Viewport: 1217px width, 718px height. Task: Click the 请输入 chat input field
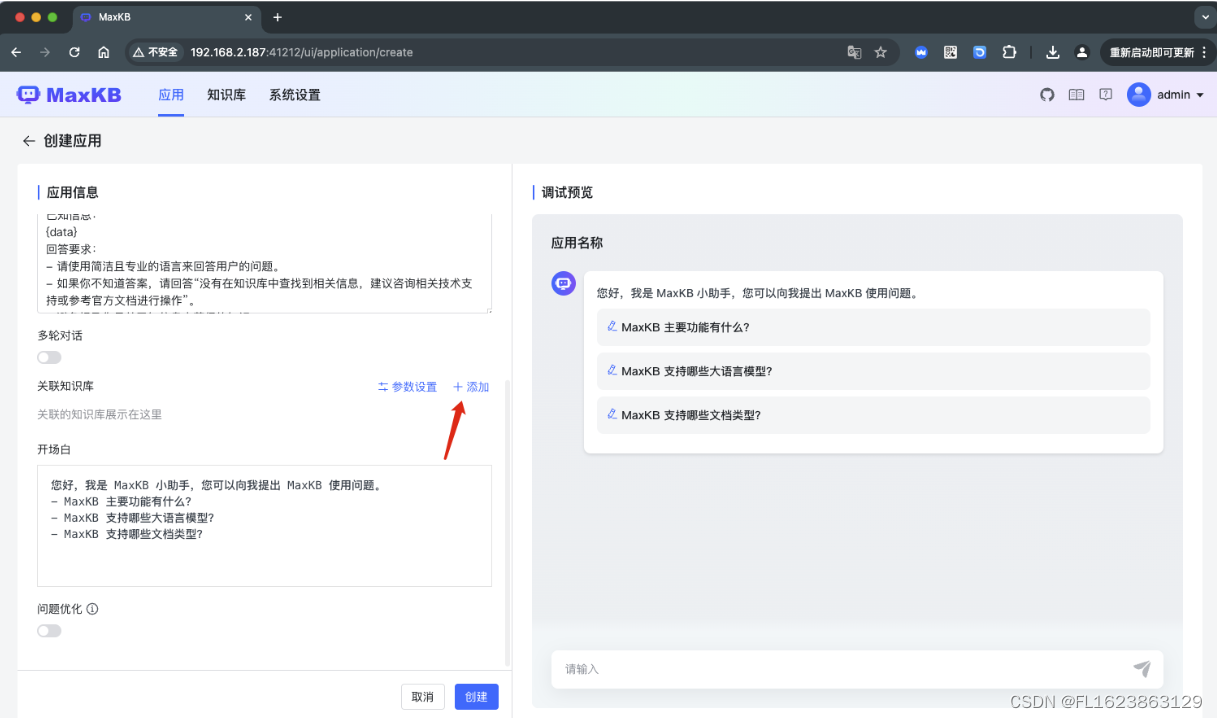tap(750, 668)
